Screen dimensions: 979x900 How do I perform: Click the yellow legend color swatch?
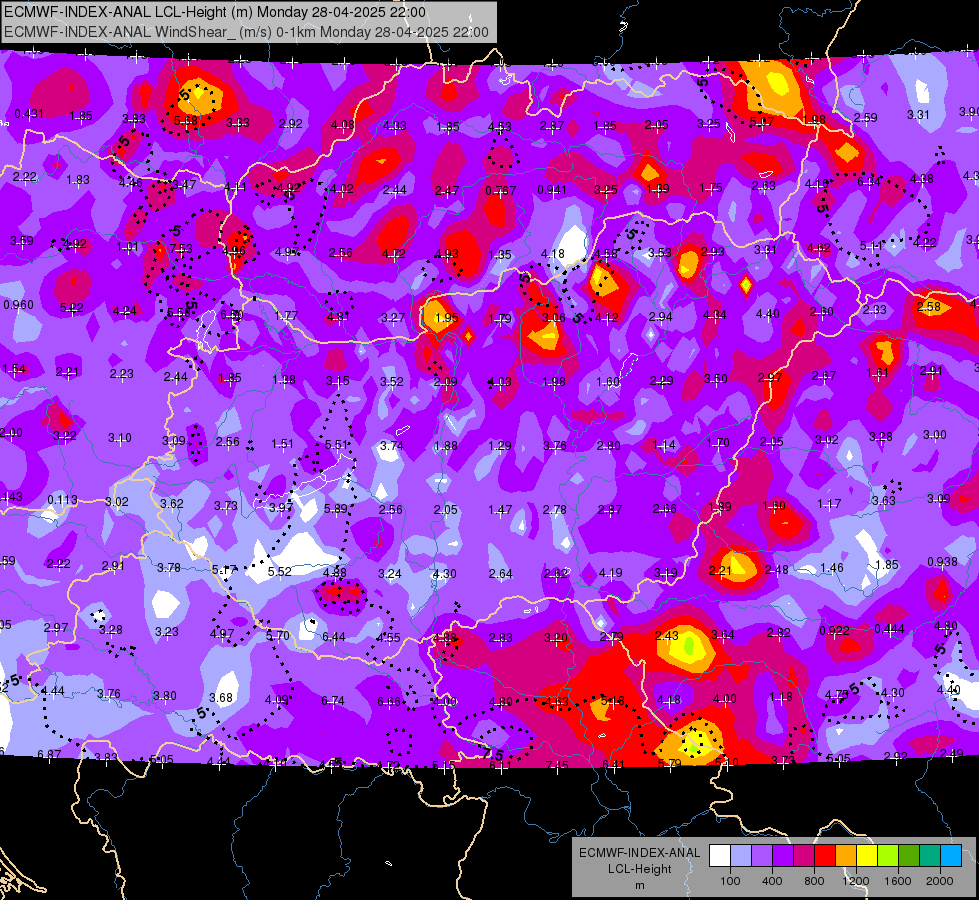coord(867,856)
